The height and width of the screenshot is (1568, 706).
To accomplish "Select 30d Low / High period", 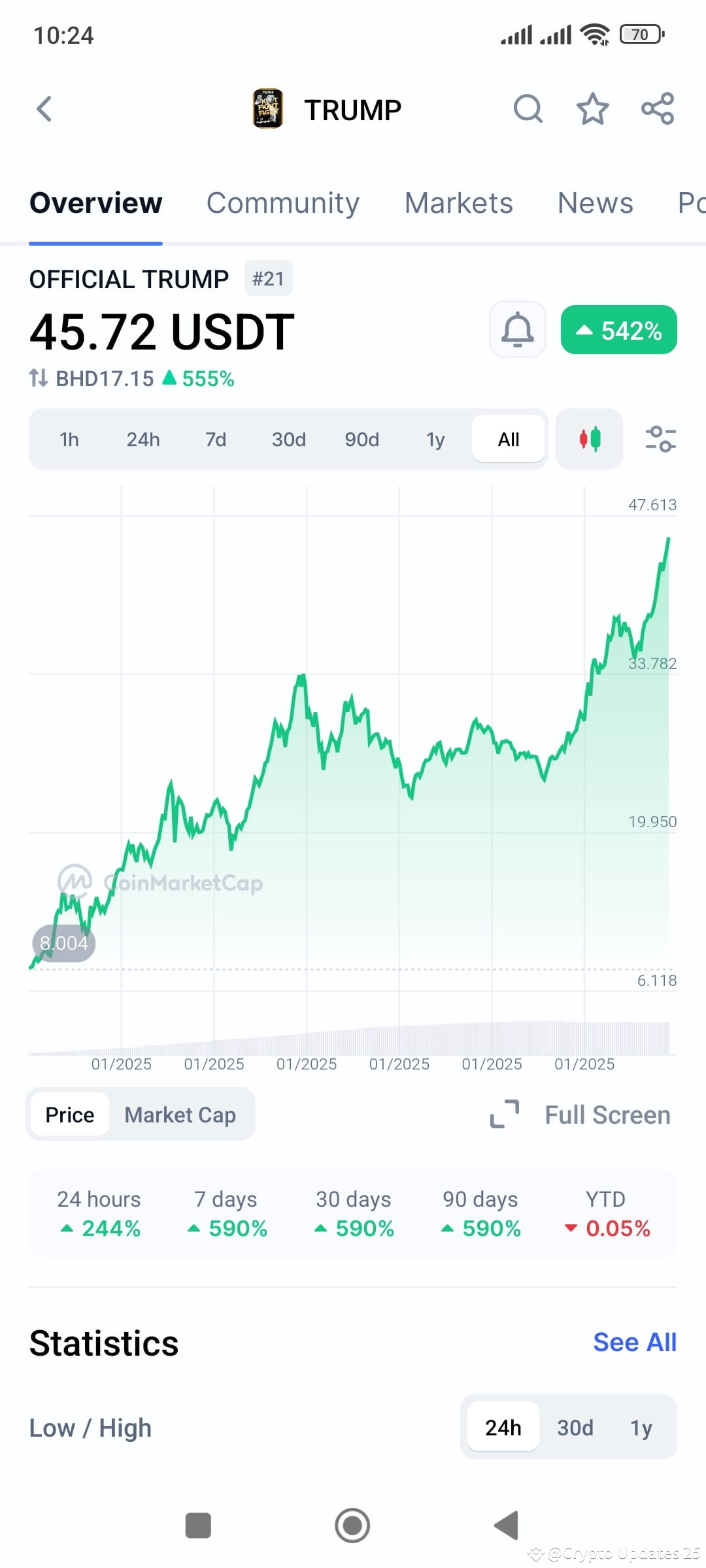I will pyautogui.click(x=575, y=1428).
